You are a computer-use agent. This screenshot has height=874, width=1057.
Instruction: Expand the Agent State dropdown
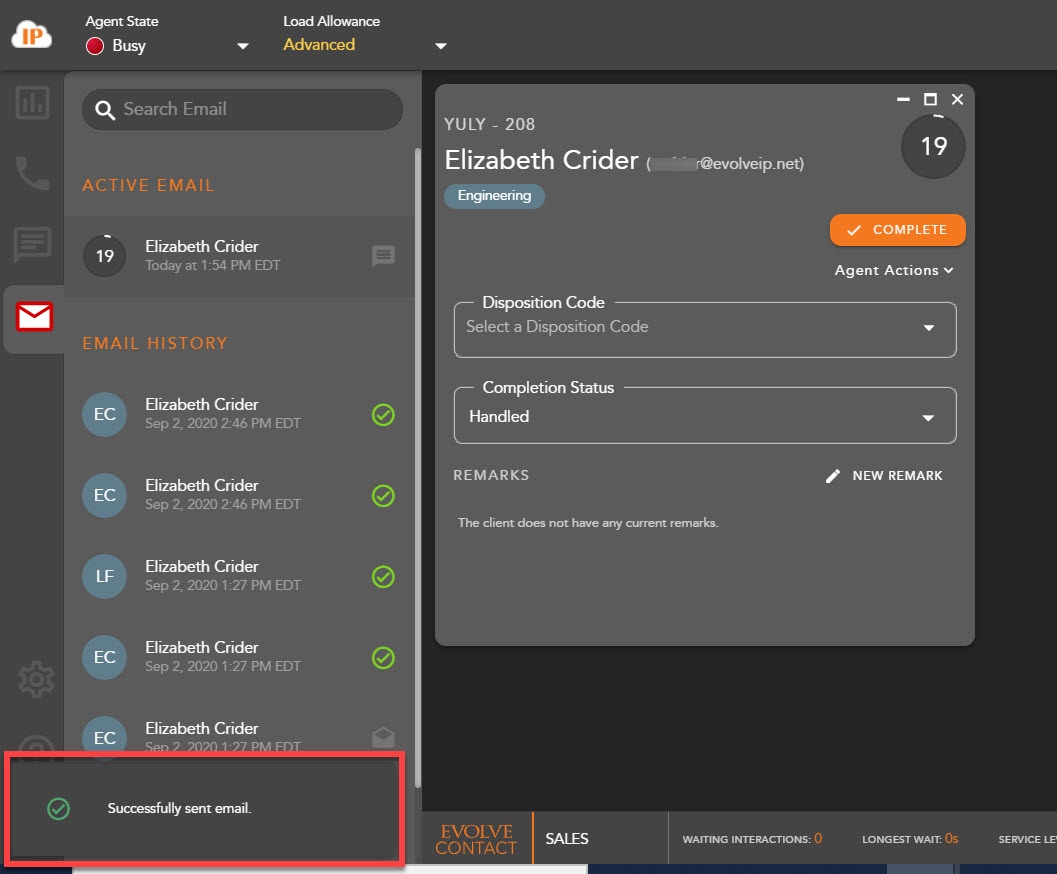click(x=242, y=46)
